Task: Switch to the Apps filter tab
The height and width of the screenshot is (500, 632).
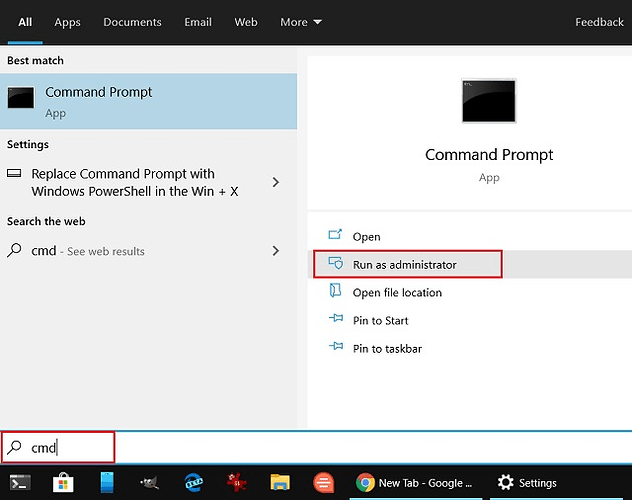Action: [x=67, y=22]
